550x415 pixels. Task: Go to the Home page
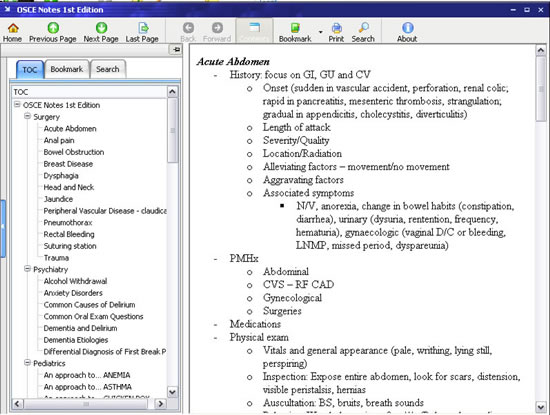coord(13,32)
